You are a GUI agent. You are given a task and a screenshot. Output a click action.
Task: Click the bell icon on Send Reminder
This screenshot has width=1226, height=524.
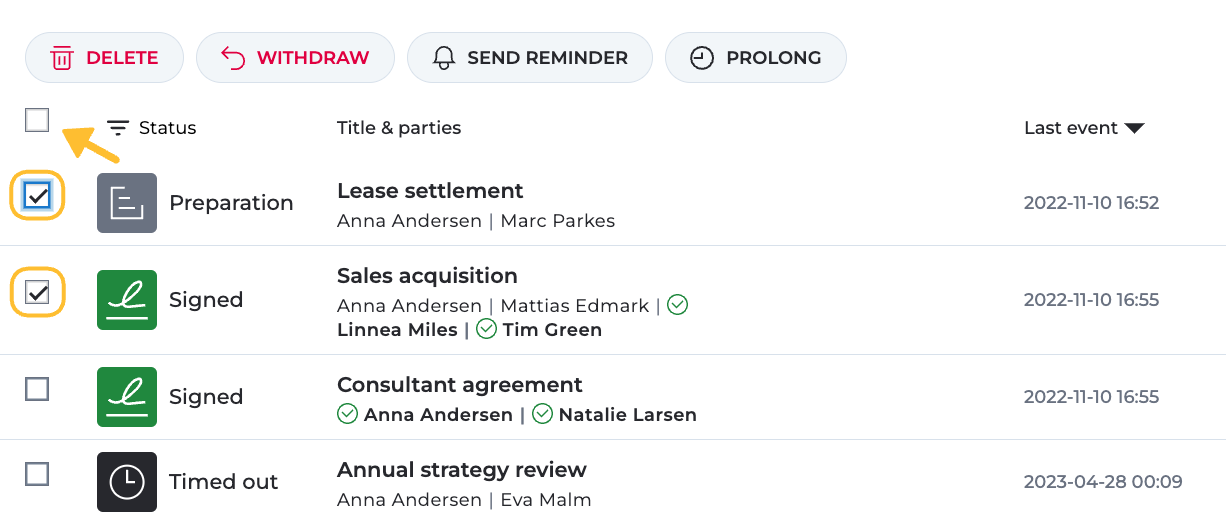443,58
